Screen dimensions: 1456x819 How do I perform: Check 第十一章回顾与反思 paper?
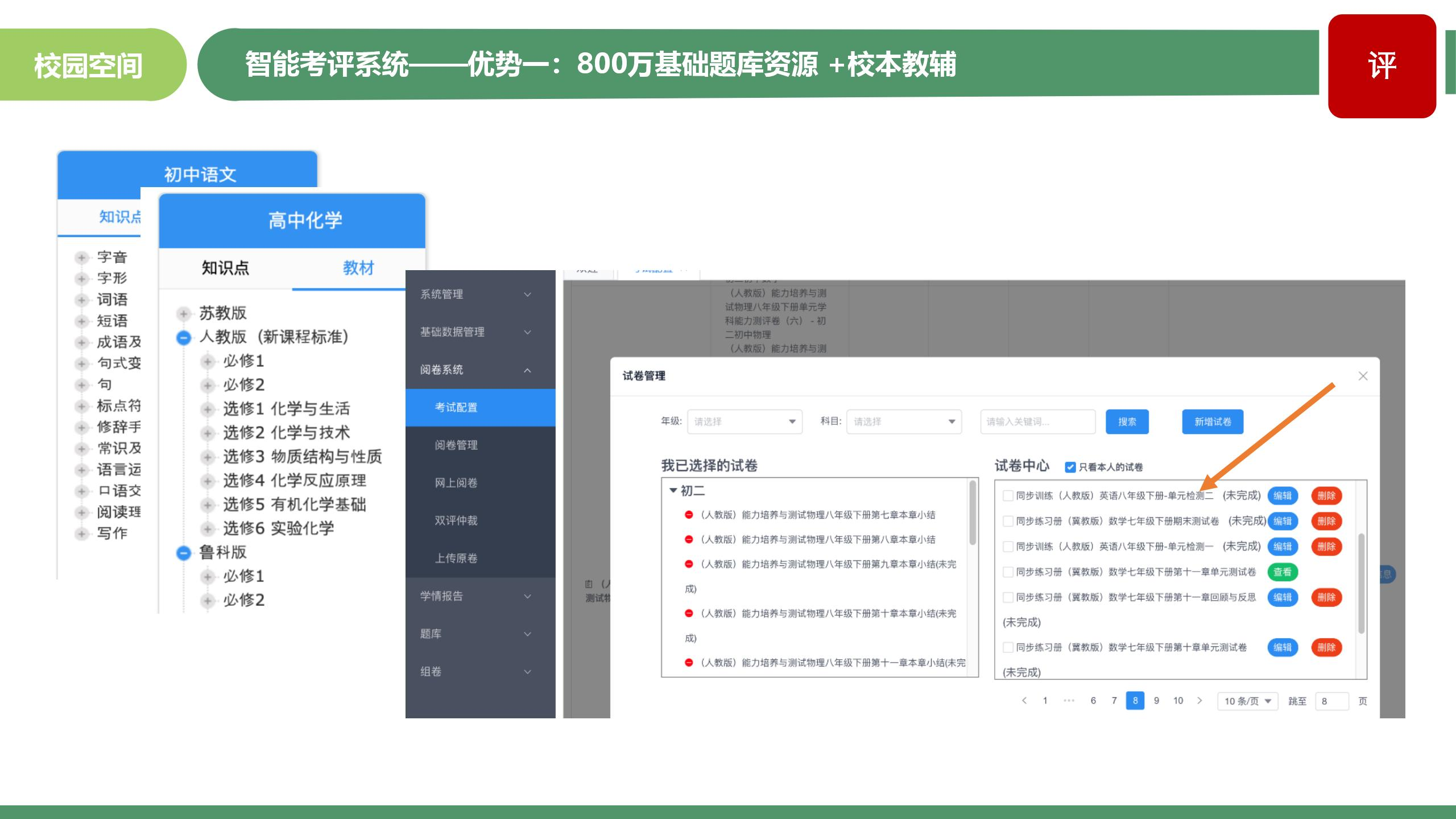pos(1008,597)
